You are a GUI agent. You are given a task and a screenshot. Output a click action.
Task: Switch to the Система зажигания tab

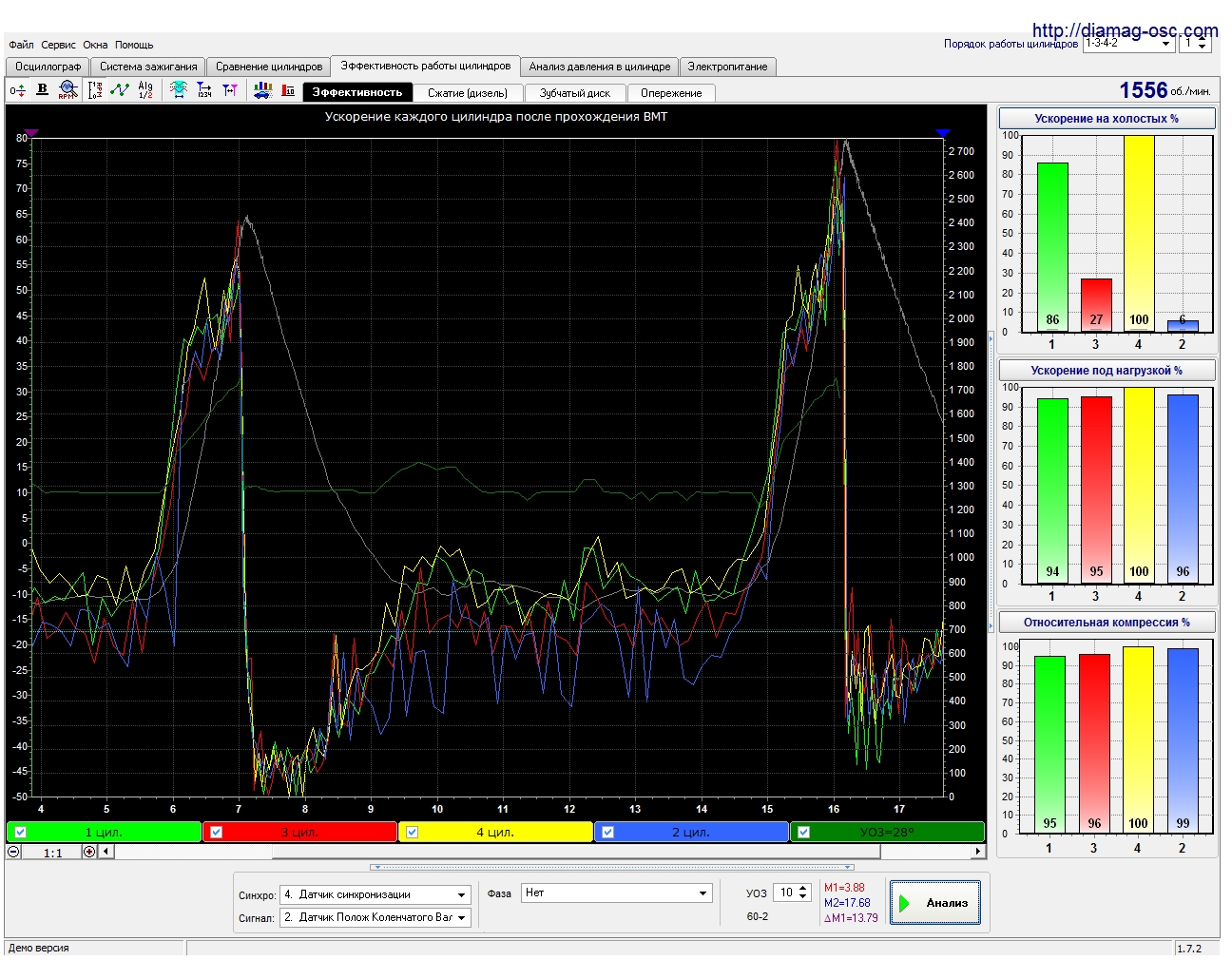point(148,67)
